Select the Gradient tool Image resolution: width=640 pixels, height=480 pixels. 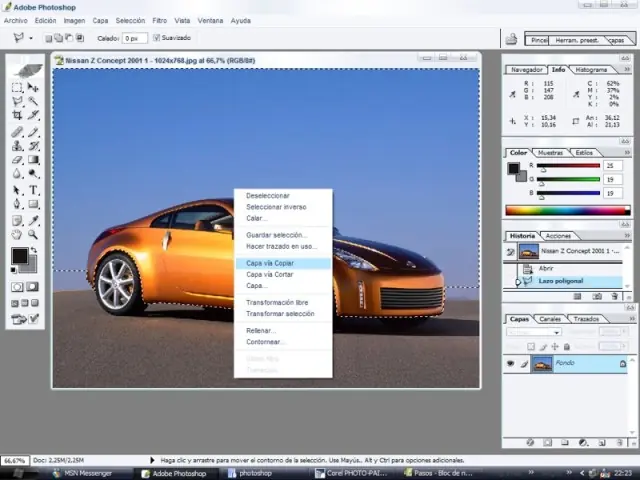33,160
